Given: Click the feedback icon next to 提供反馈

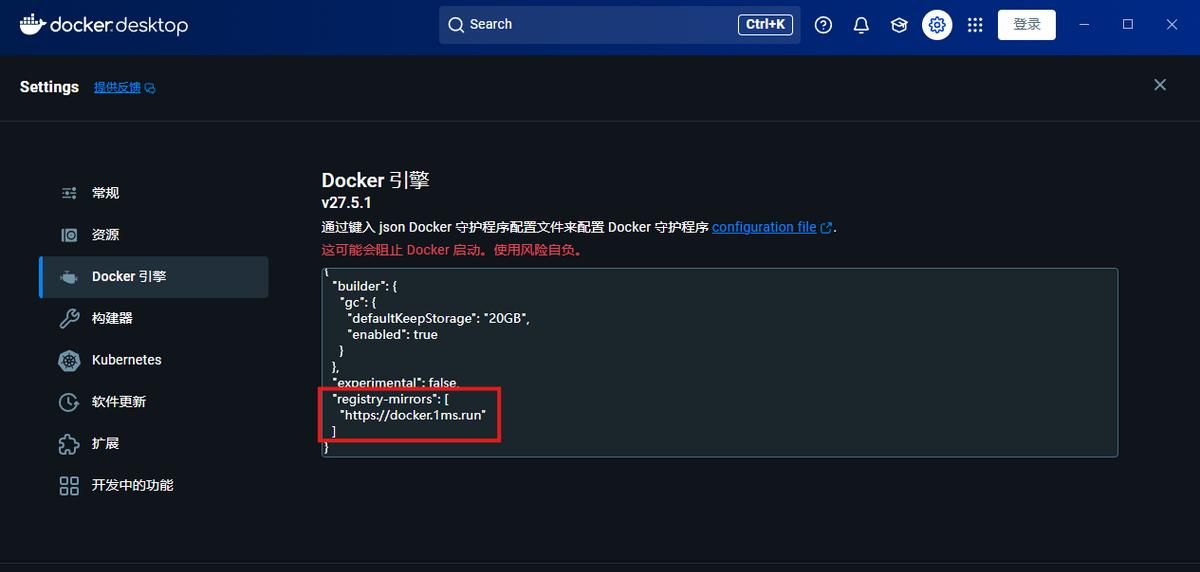Looking at the screenshot, I should (x=150, y=89).
